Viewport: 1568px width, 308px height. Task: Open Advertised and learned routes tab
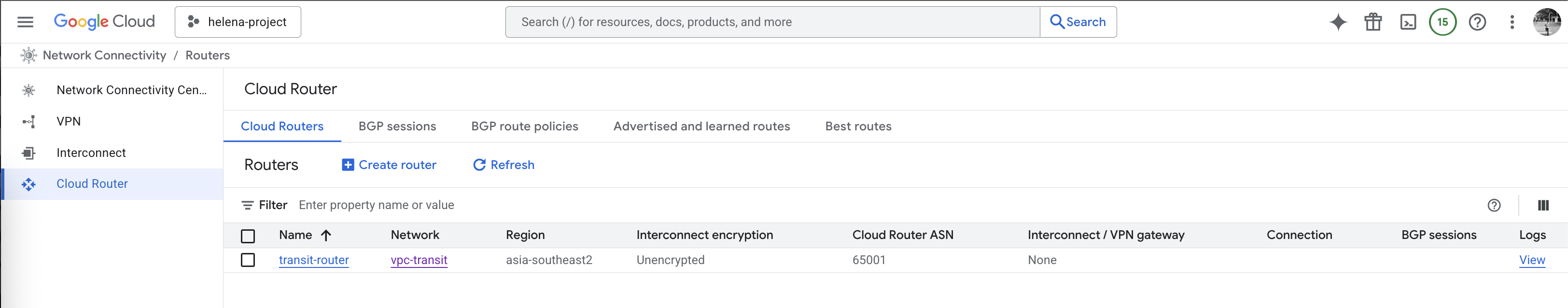coord(701,126)
